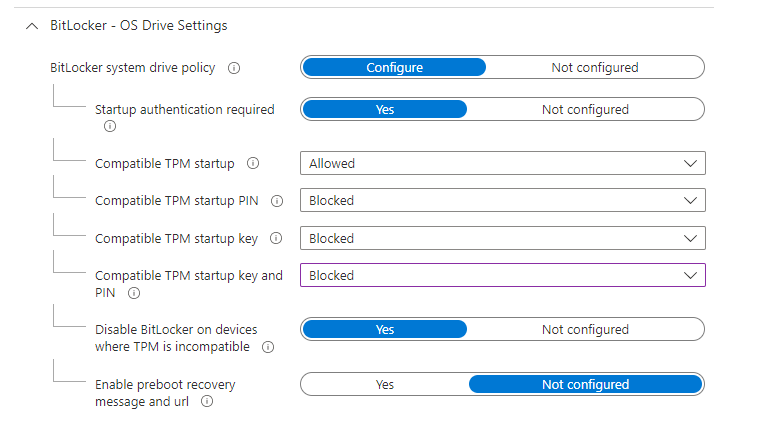Viewport: 782px width, 425px height.
Task: Click the Compatible TPM startup label
Action: click(x=165, y=164)
